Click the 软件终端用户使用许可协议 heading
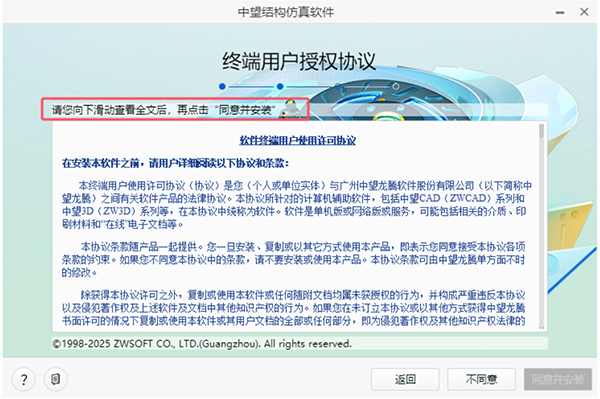The width and height of the screenshot is (600, 399). point(298,140)
